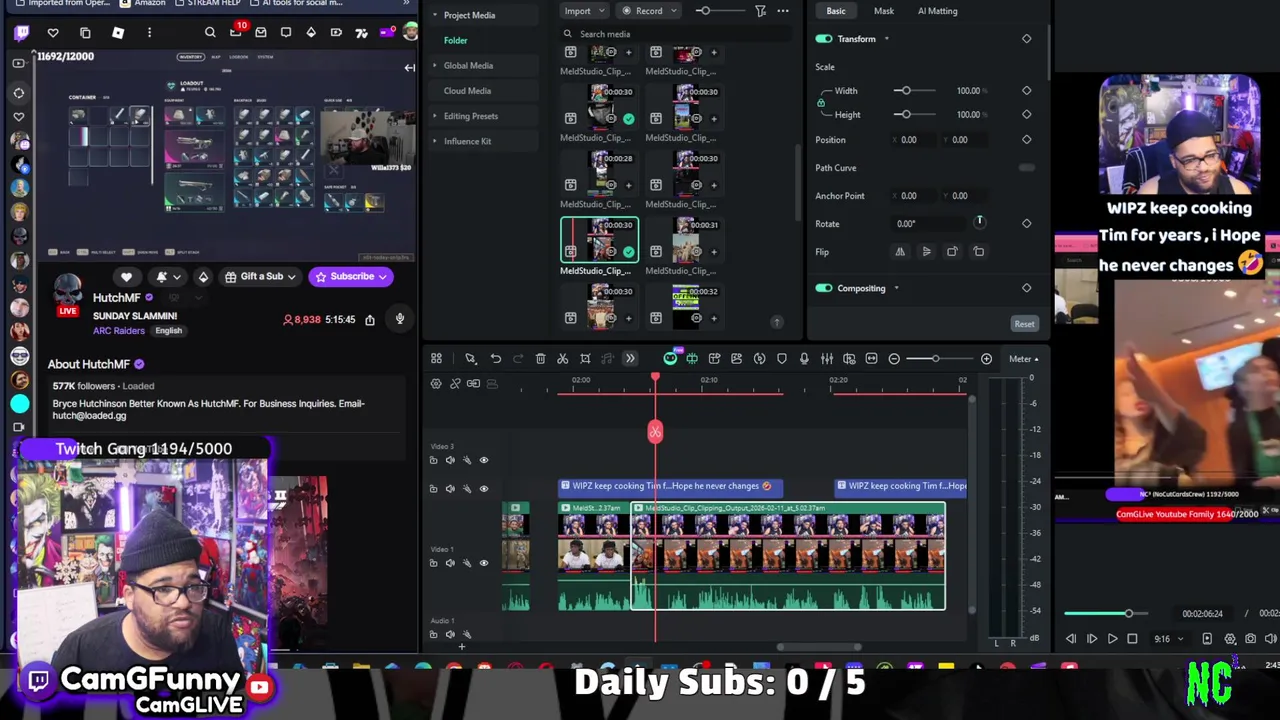Open the Import dropdown
This screenshot has width=1280, height=720.
pos(583,11)
